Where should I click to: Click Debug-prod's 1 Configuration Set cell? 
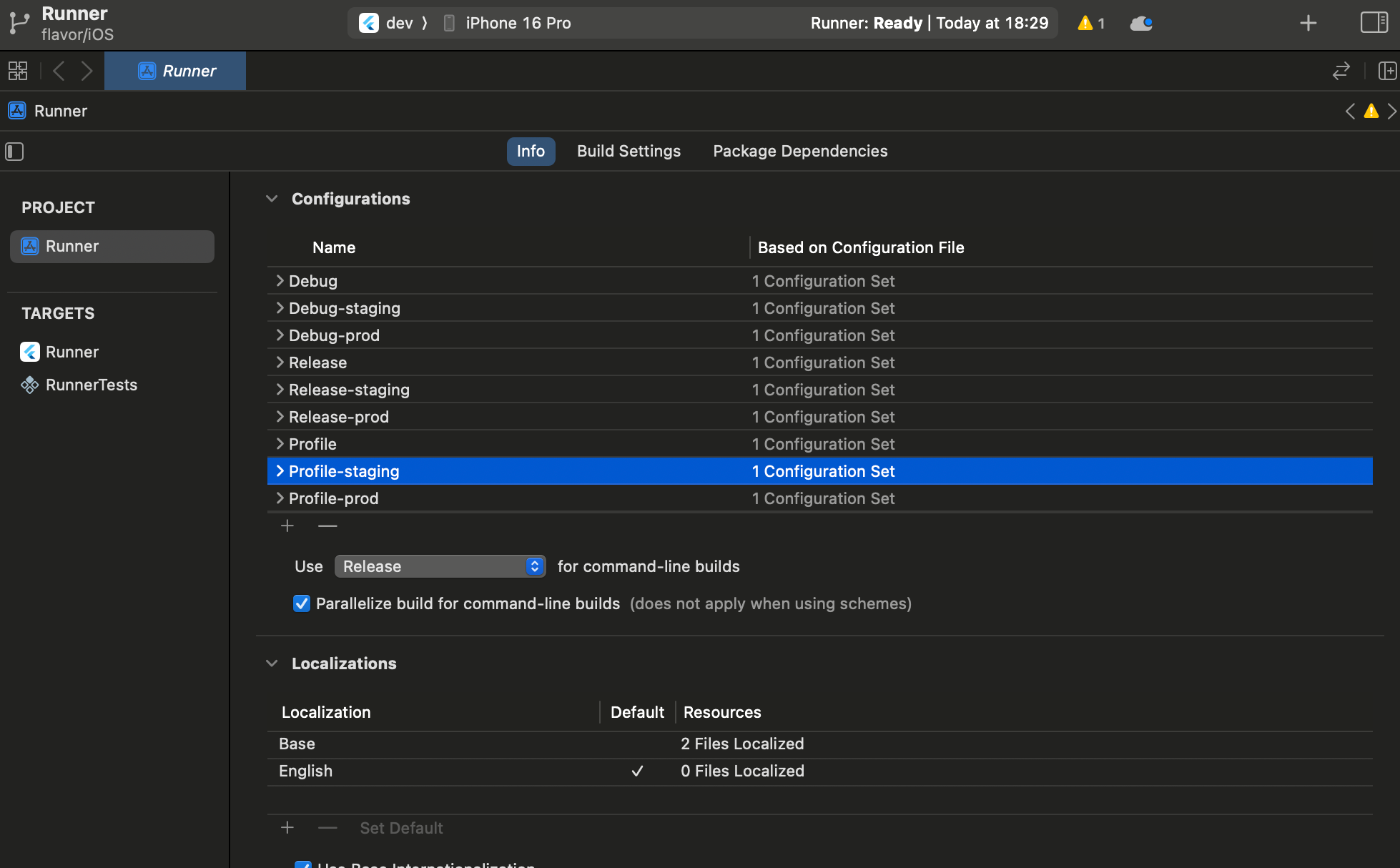[x=823, y=335]
